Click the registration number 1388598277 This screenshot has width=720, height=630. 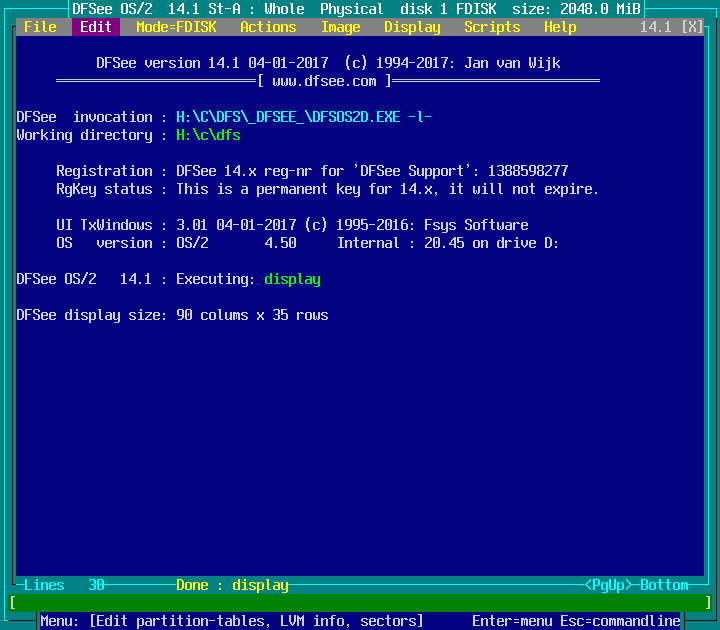pos(528,171)
